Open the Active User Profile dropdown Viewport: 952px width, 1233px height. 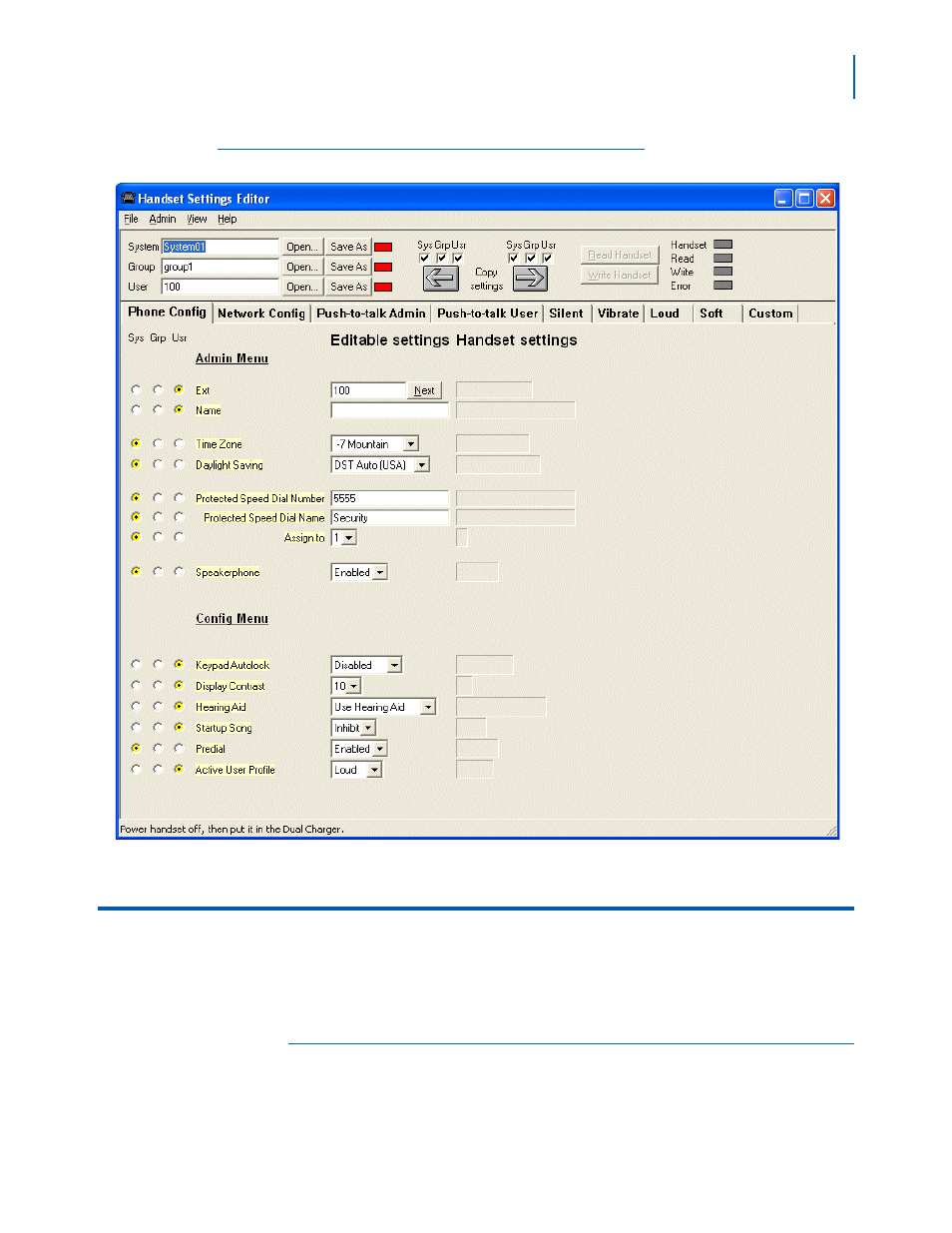(374, 770)
